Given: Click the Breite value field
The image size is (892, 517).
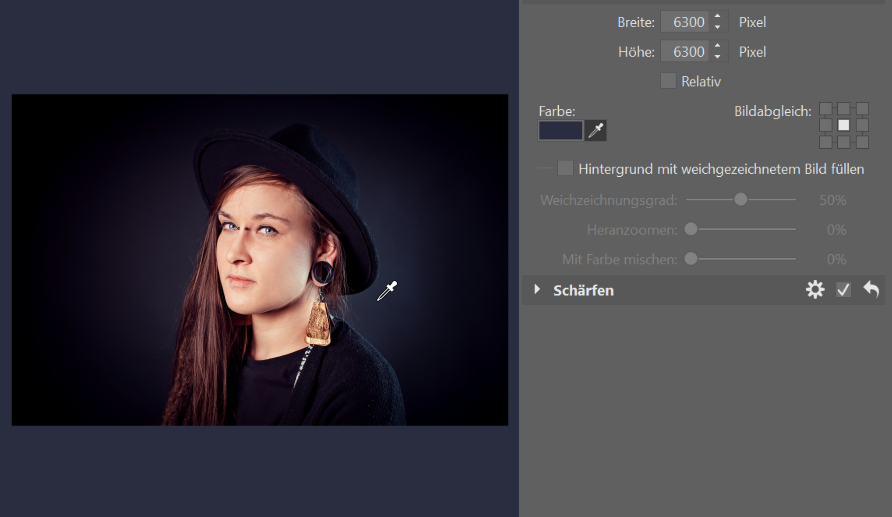Looking at the screenshot, I should (x=685, y=21).
